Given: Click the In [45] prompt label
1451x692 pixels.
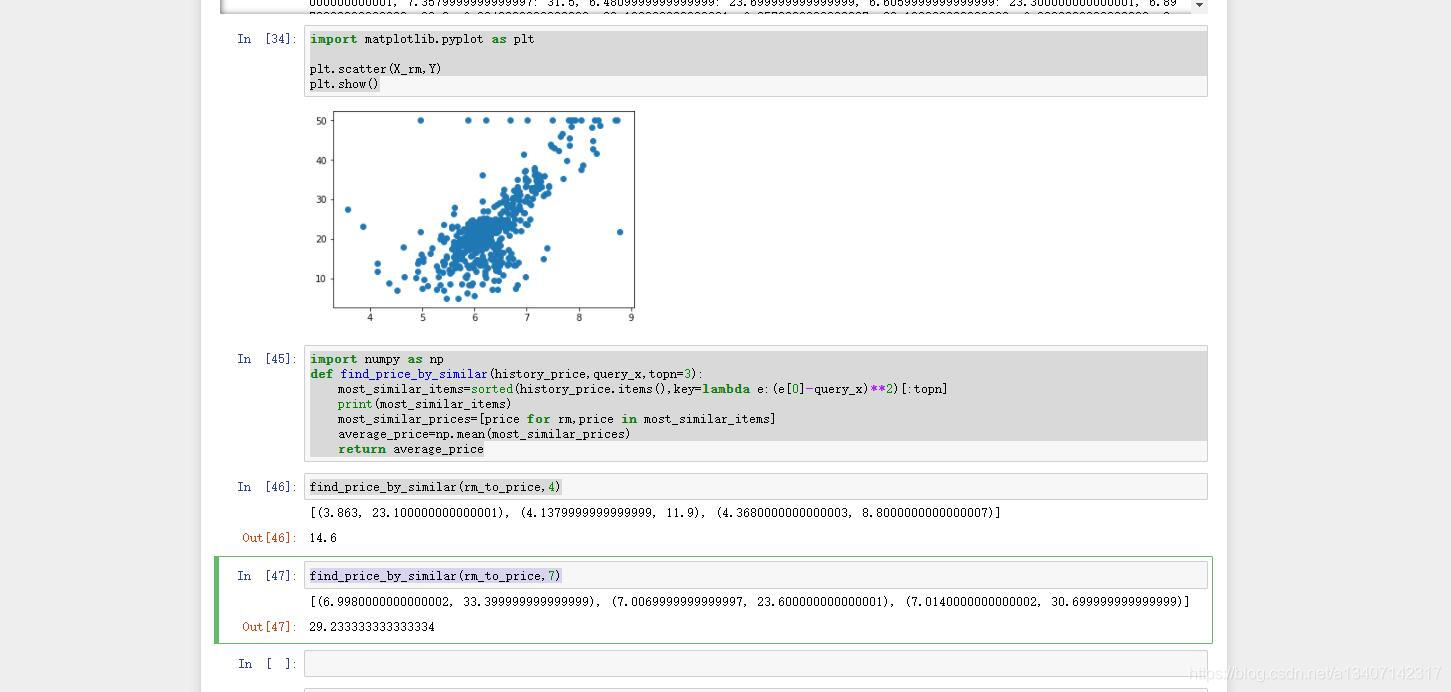Looking at the screenshot, I should (x=266, y=359).
